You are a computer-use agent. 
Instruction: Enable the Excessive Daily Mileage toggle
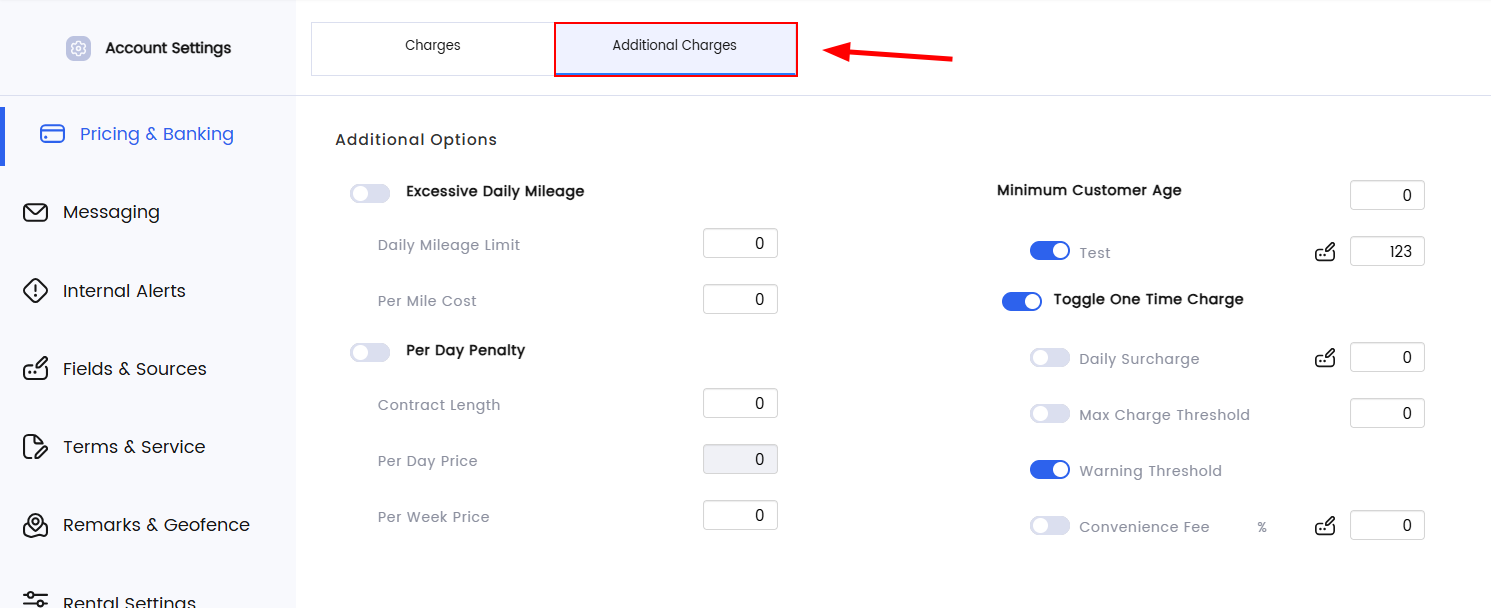pos(370,193)
